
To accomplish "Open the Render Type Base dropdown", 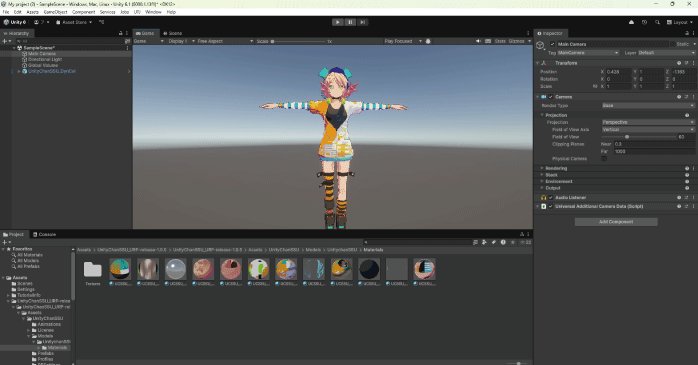I will click(x=648, y=105).
